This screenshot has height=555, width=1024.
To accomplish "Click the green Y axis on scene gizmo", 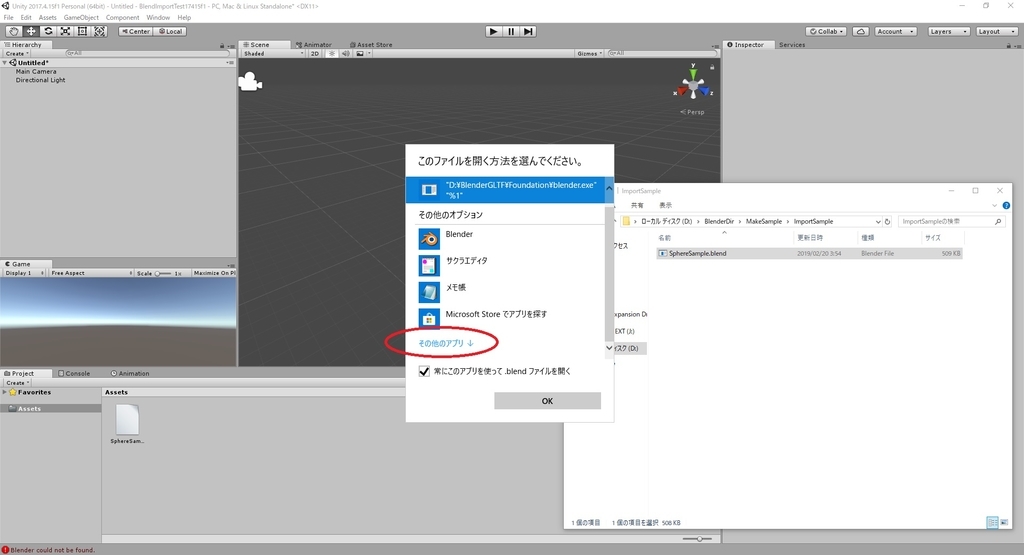I will [693, 72].
